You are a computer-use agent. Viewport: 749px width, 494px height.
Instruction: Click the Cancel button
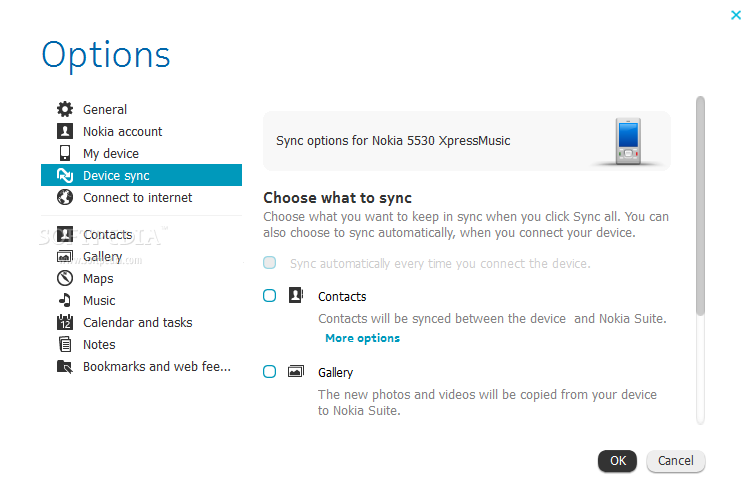pyautogui.click(x=675, y=461)
